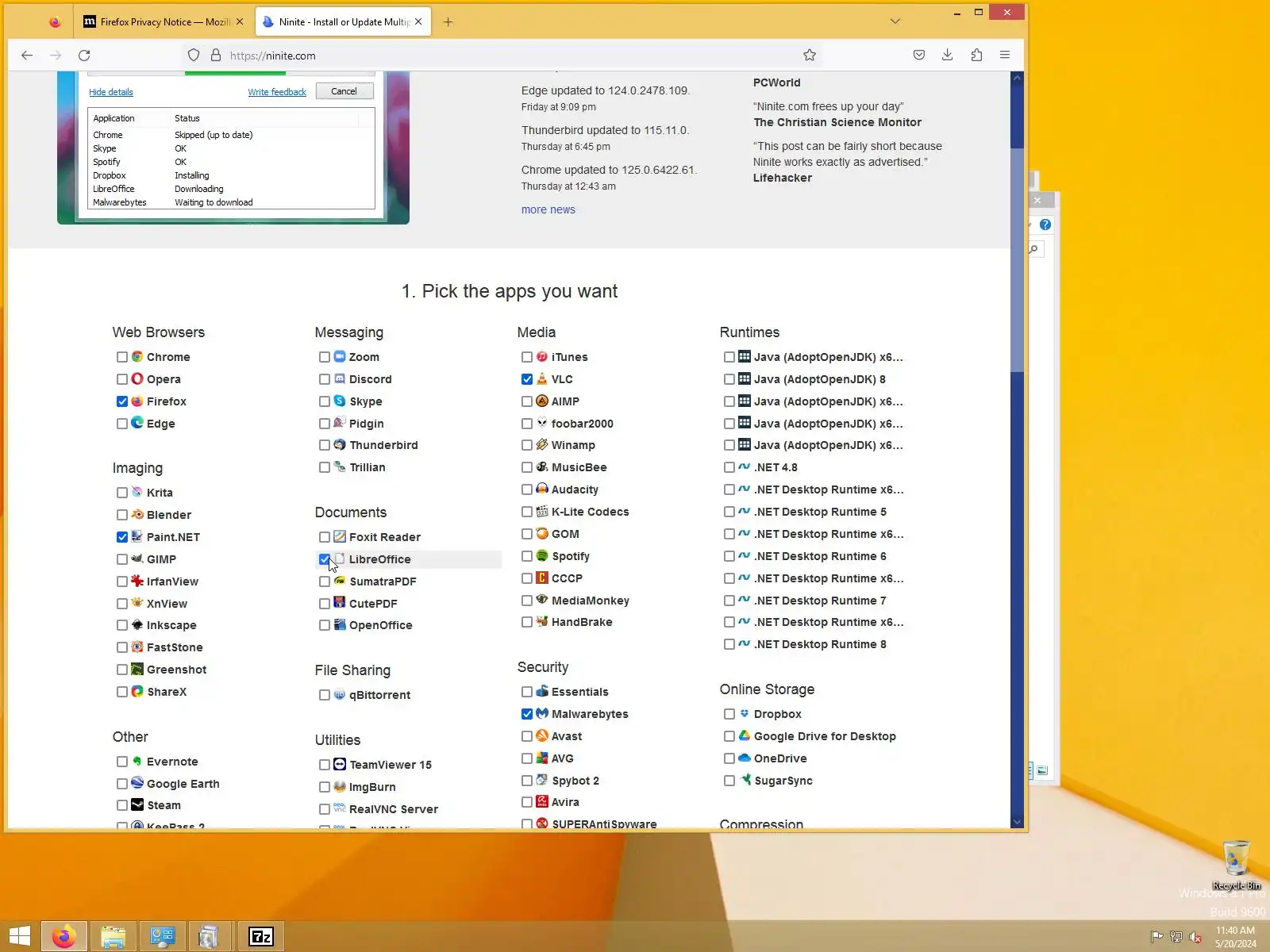Uncheck the Paint.NET checkbox

[x=122, y=537]
